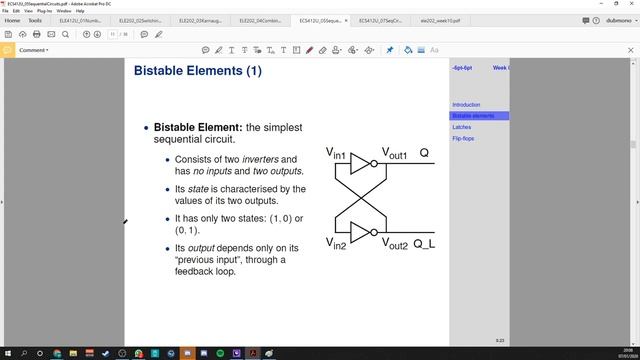Follow the Bistable elements link in slide sidebar
The height and width of the screenshot is (360, 640).
point(473,116)
